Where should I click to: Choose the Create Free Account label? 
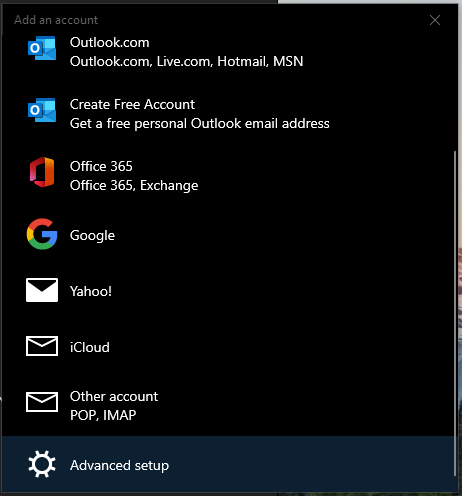132,104
